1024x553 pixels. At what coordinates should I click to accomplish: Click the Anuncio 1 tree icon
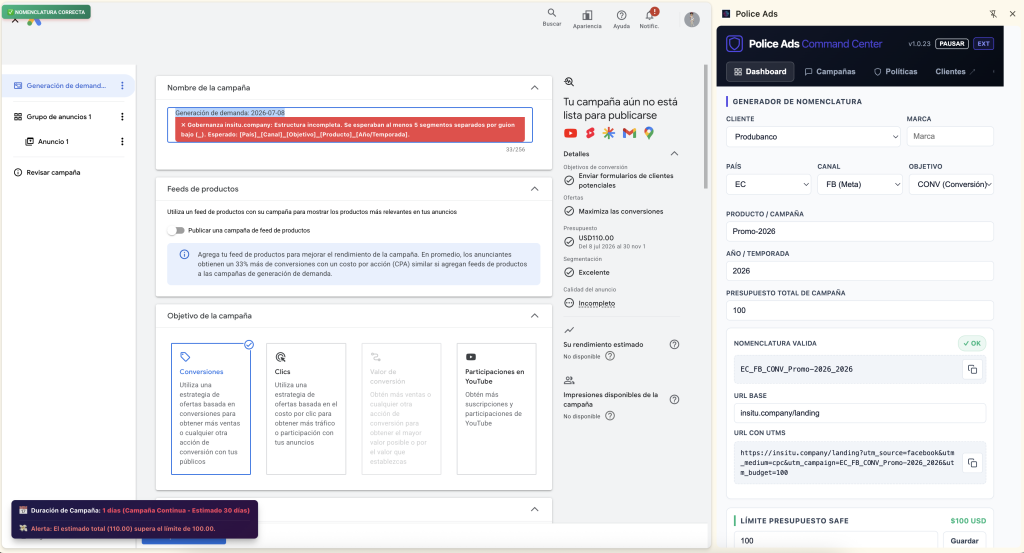[29, 142]
